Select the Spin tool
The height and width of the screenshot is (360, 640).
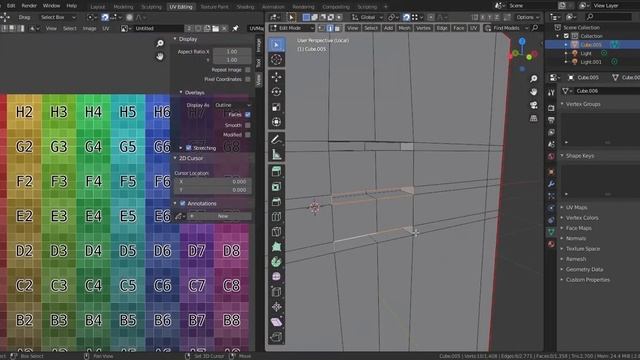click(276, 262)
